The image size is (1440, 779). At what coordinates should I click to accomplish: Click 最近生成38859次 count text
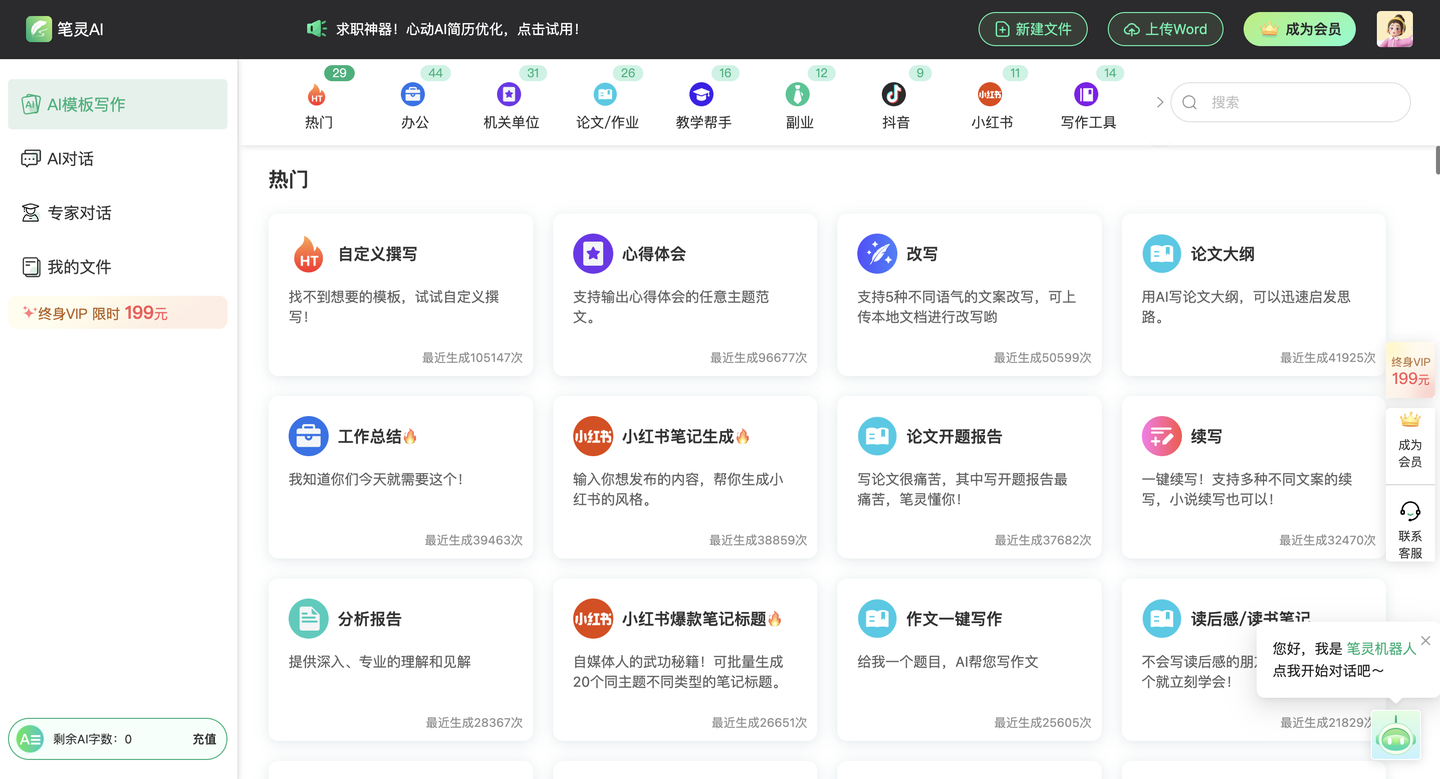(758, 540)
